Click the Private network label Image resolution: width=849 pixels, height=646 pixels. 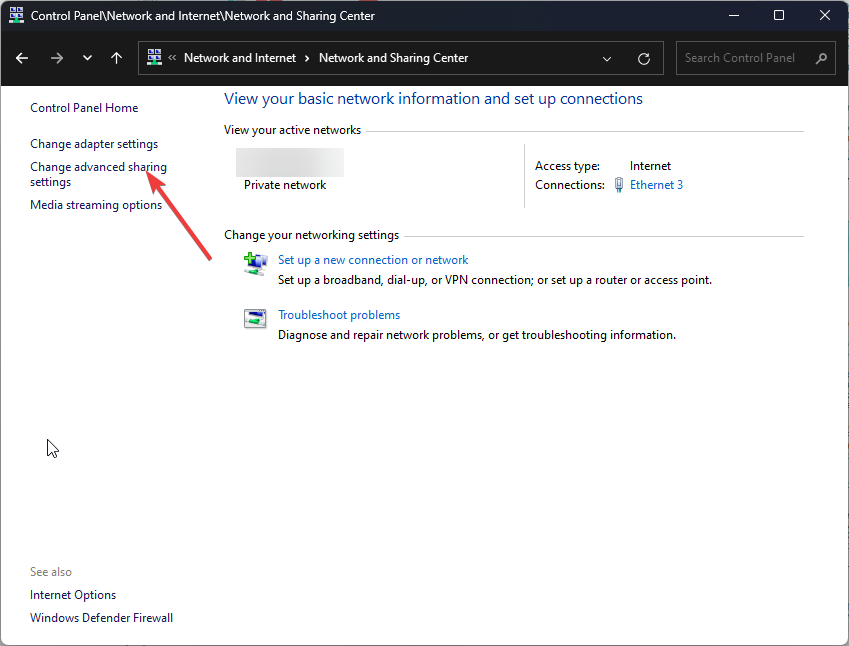[285, 185]
